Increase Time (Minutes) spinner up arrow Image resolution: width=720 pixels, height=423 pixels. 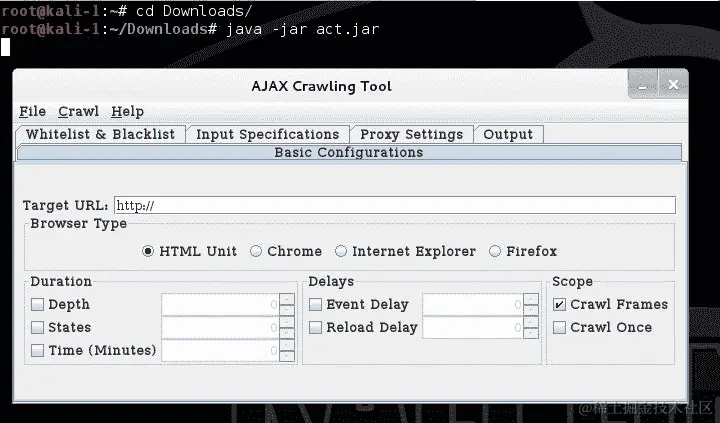coord(287,345)
